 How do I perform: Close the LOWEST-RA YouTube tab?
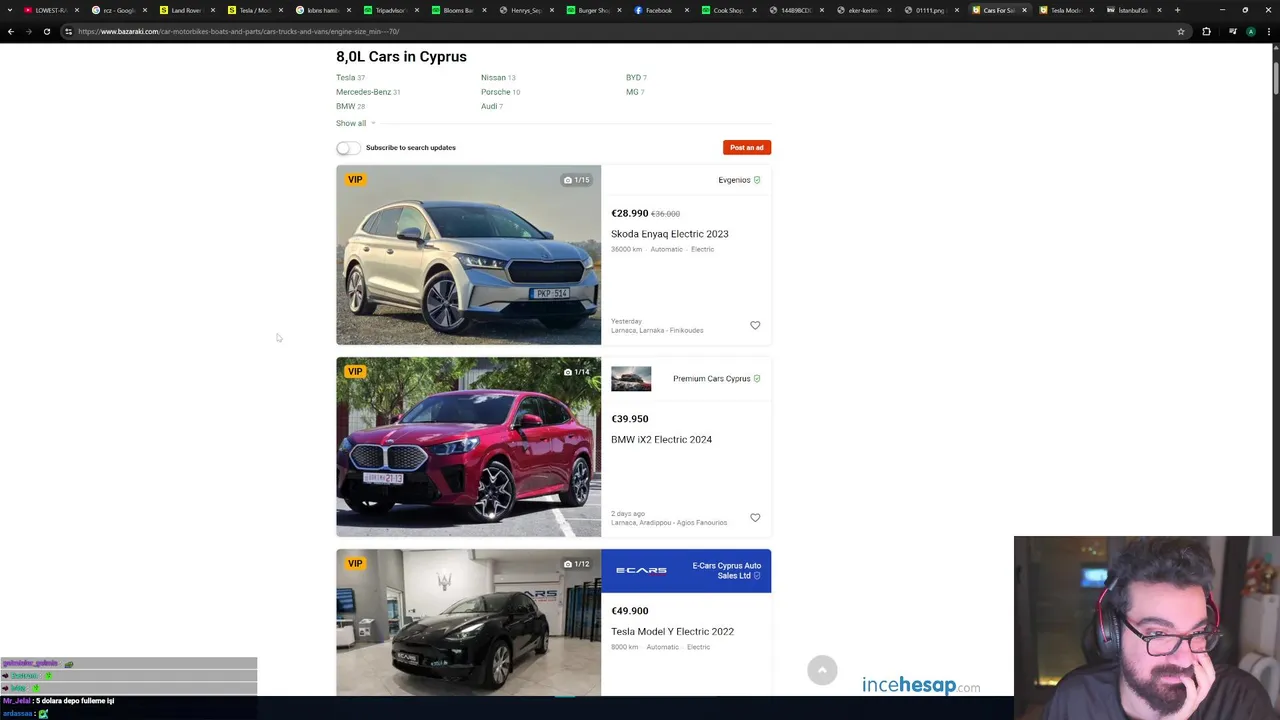pyautogui.click(x=76, y=10)
